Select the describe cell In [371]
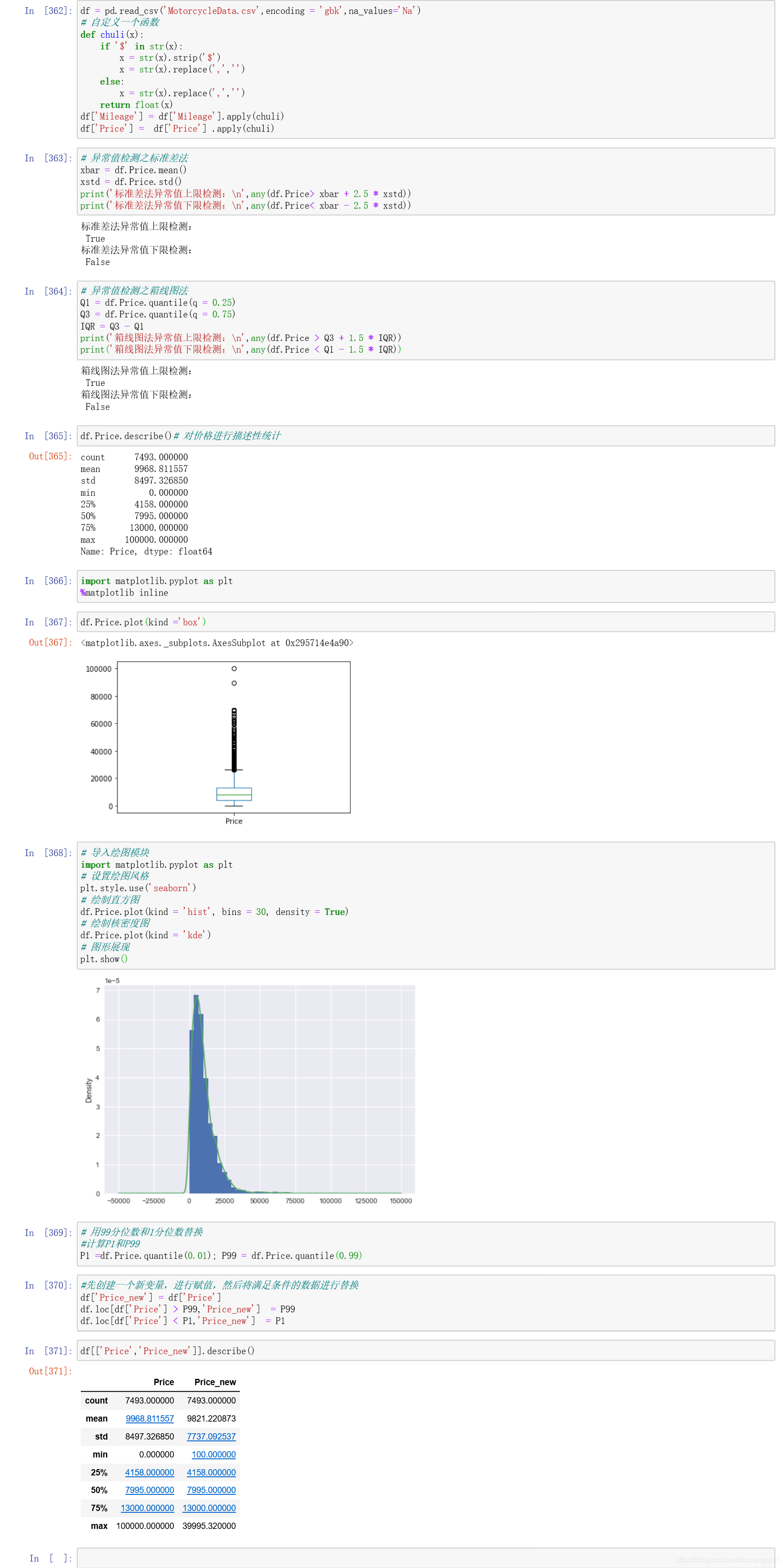 tap(425, 1351)
